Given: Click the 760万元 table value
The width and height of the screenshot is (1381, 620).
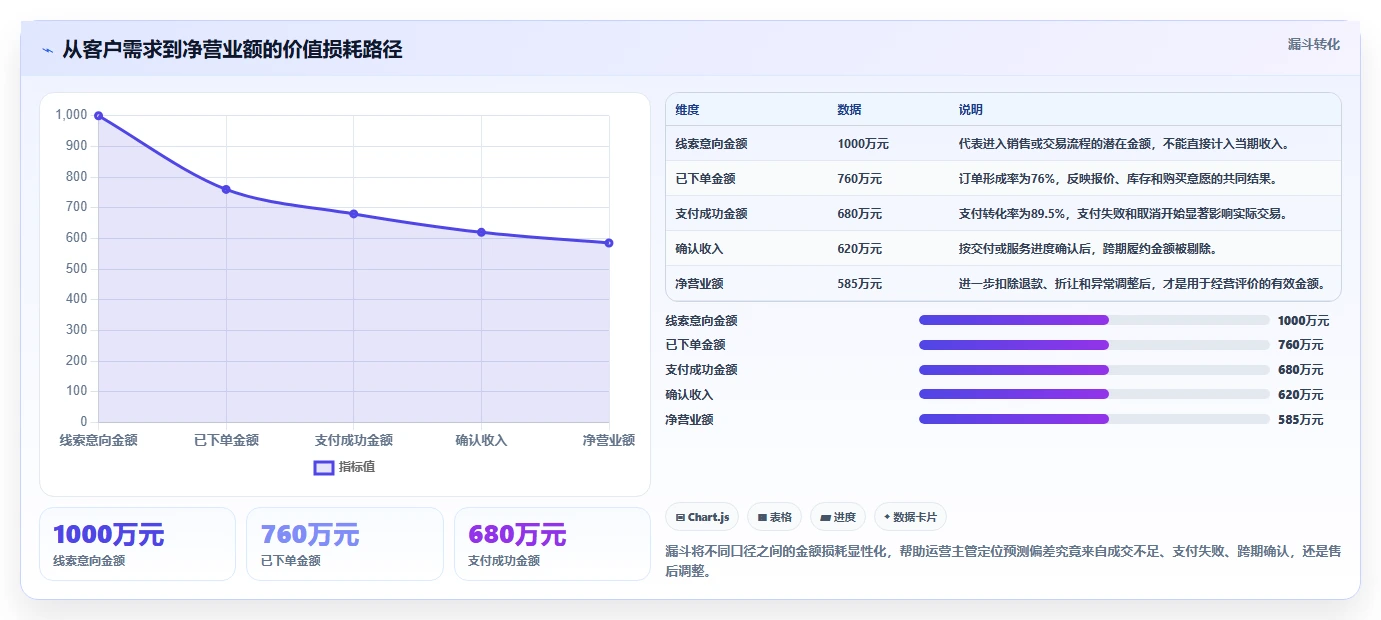Looking at the screenshot, I should (x=860, y=179).
